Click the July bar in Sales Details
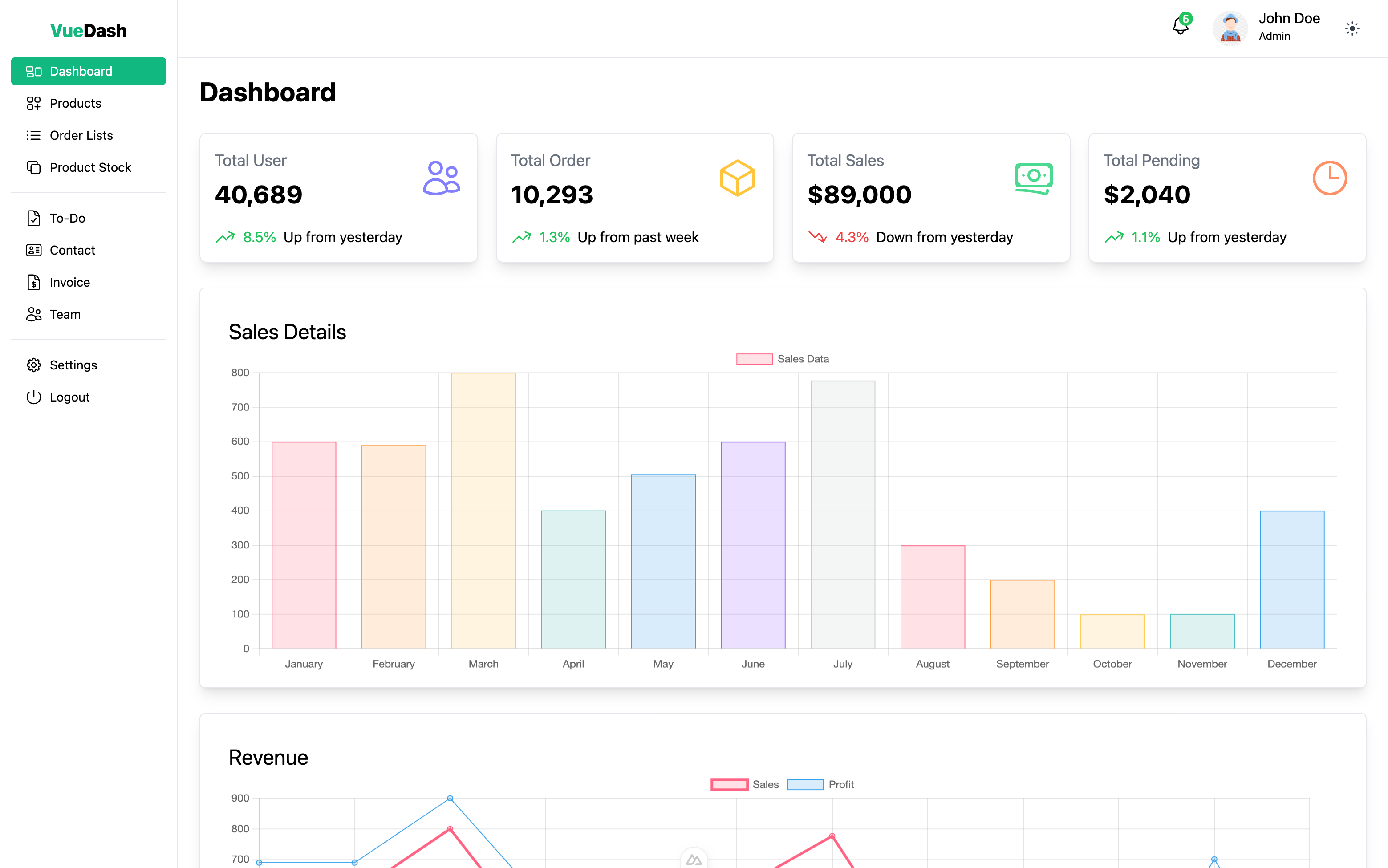1388x868 pixels. click(x=843, y=515)
